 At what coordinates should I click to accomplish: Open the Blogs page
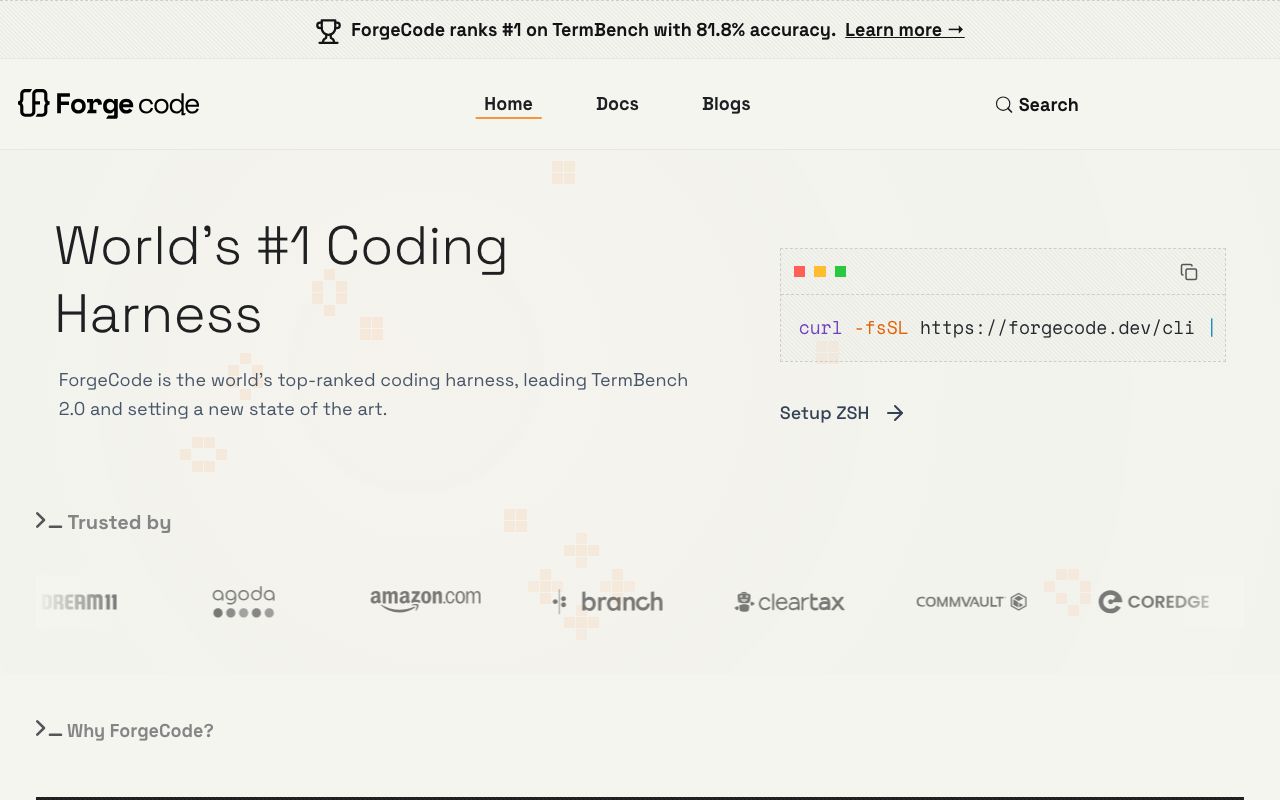click(726, 104)
